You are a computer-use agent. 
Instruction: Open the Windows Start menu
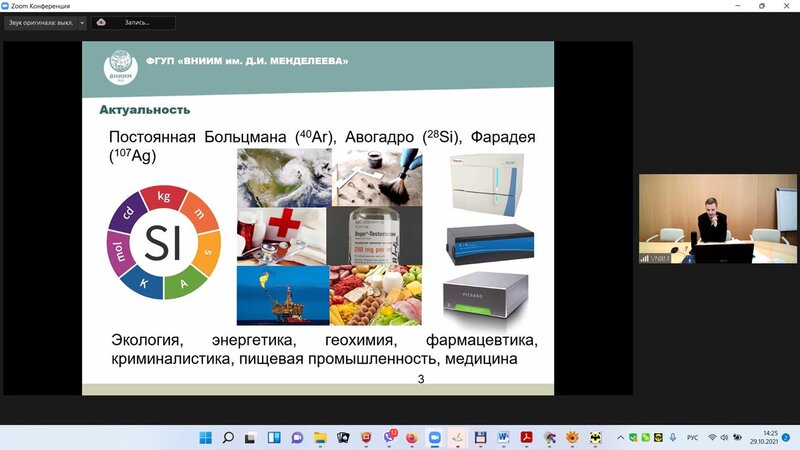(x=206, y=437)
